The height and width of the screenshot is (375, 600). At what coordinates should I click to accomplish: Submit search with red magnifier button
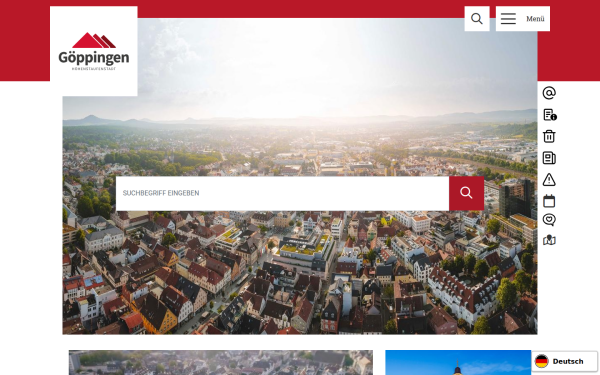[x=466, y=193]
